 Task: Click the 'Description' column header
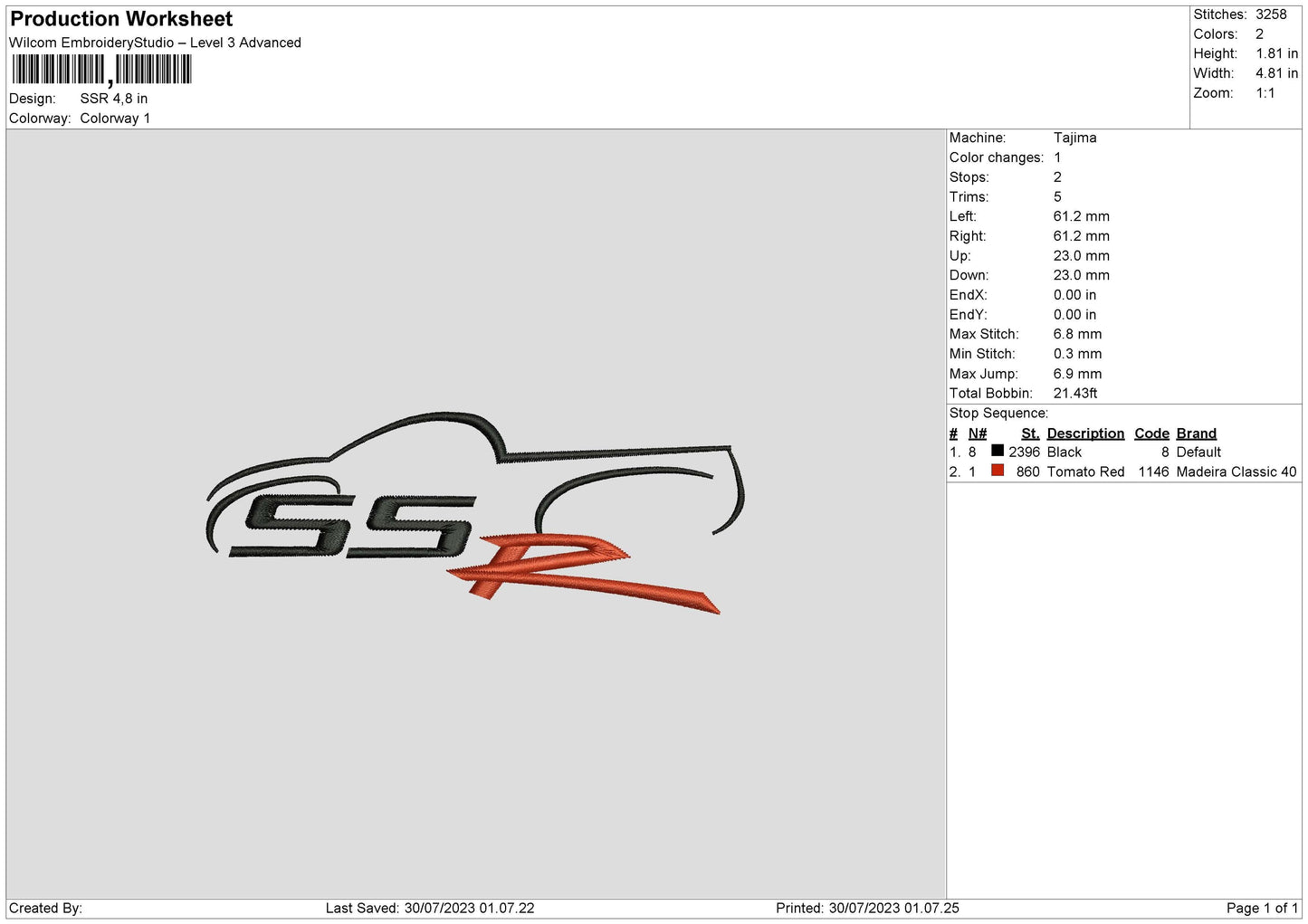(1085, 433)
